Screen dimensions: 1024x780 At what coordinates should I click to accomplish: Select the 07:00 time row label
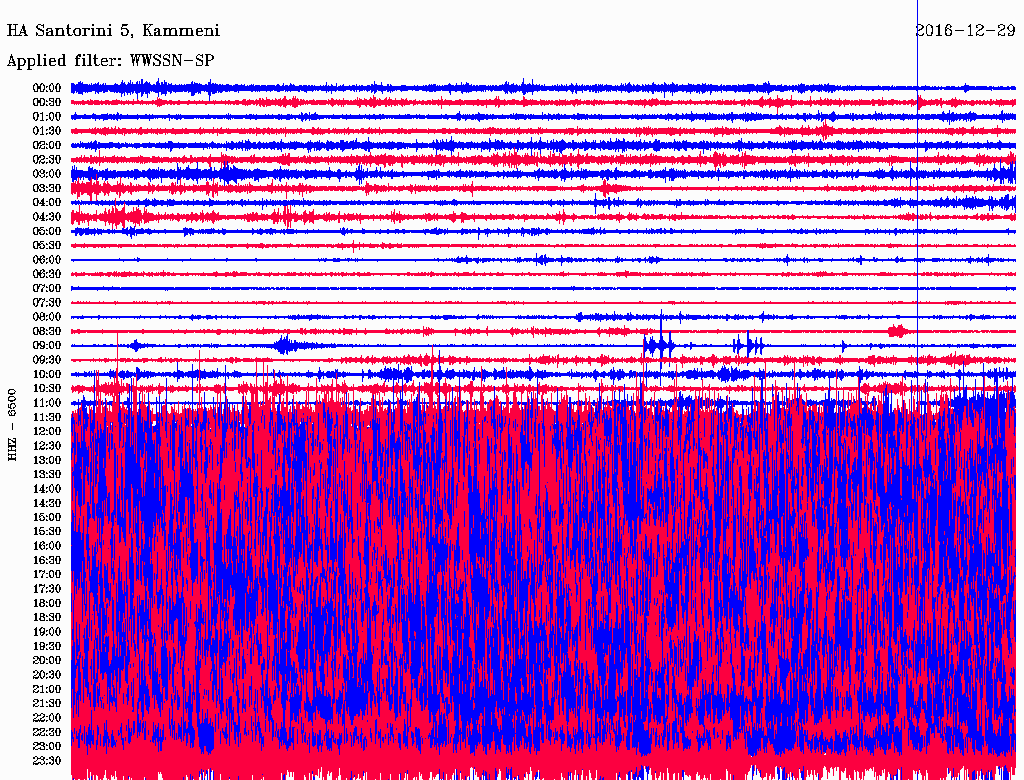coord(47,289)
